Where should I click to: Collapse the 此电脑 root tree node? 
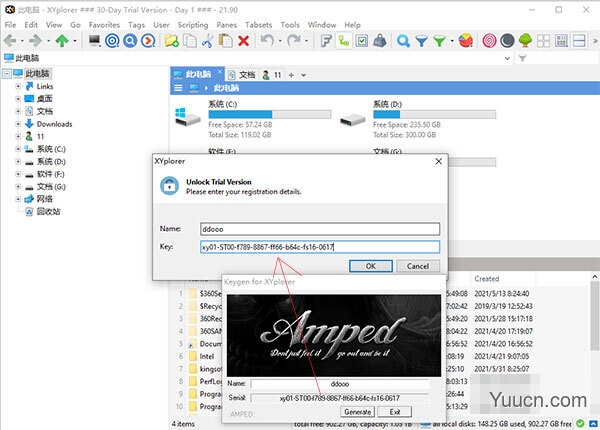7,73
